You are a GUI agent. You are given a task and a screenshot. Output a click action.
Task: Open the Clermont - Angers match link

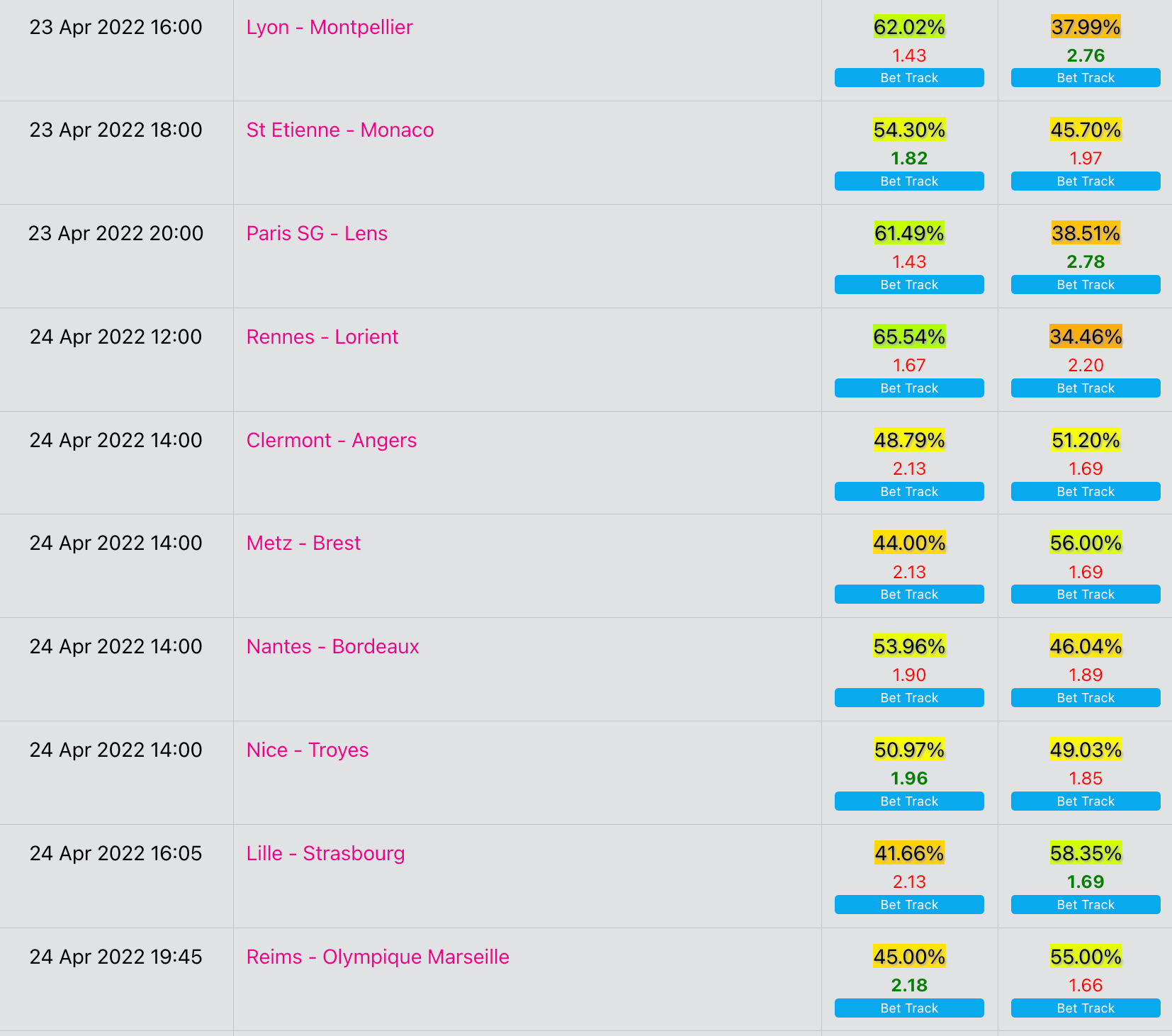coord(332,440)
